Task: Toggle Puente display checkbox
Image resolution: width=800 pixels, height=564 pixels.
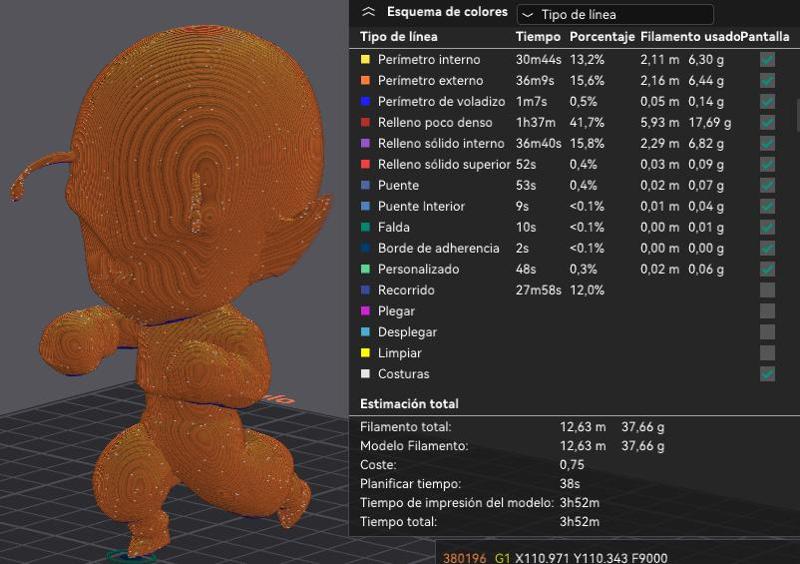Action: tap(767, 185)
